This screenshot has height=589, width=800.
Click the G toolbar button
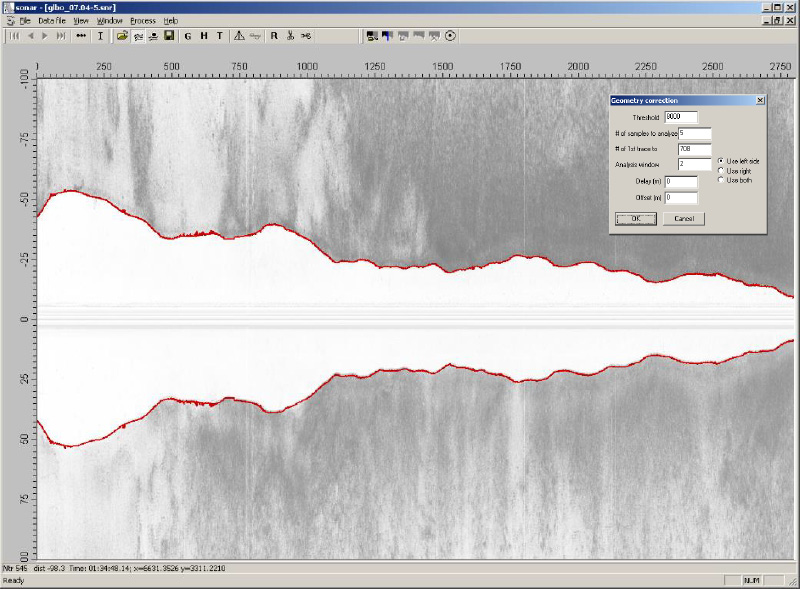coord(188,36)
